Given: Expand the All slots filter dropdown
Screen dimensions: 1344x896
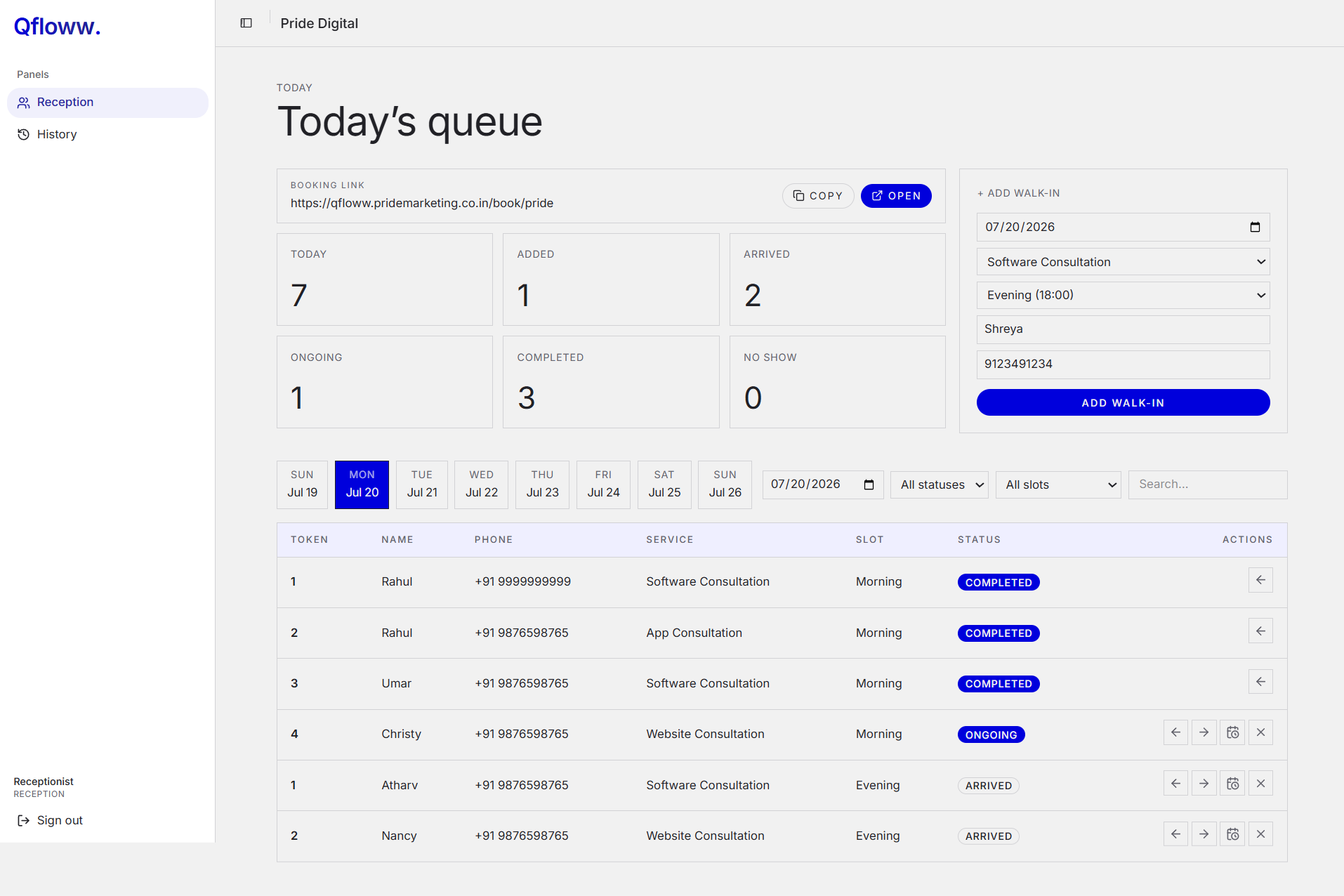Looking at the screenshot, I should [1058, 485].
